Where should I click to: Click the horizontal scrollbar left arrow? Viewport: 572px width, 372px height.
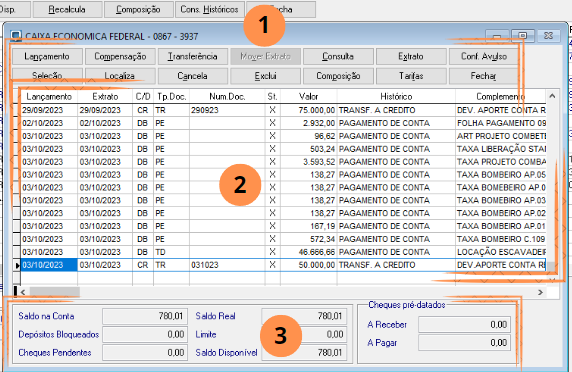click(x=23, y=292)
